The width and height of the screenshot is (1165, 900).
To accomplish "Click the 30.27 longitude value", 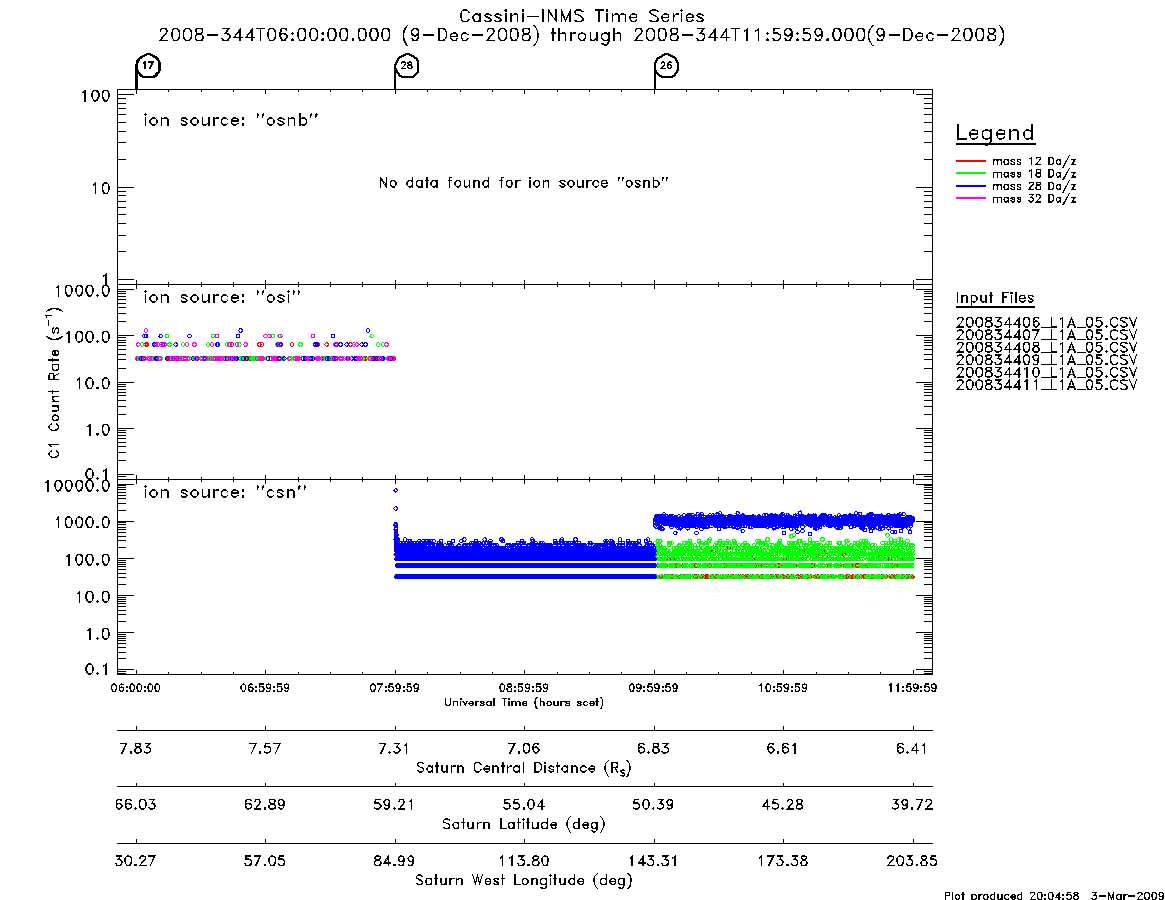I will [x=135, y=861].
